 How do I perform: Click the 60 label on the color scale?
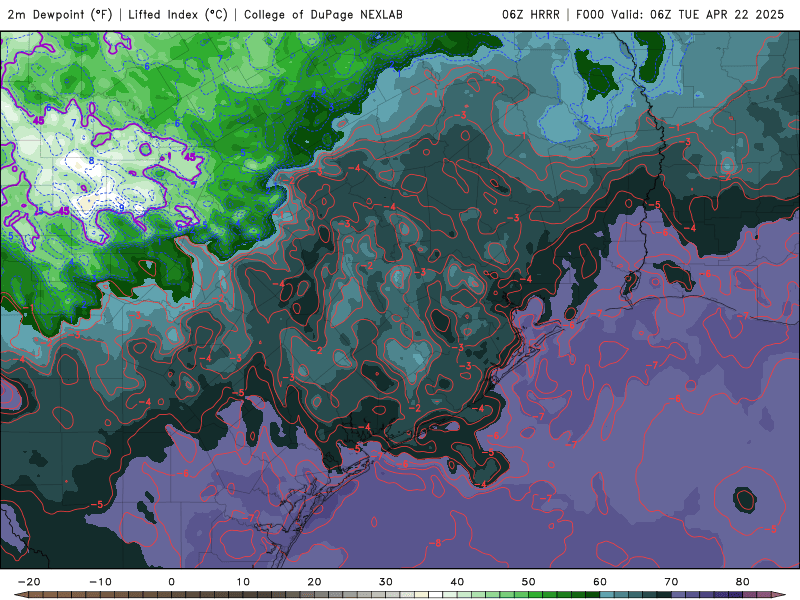600,582
